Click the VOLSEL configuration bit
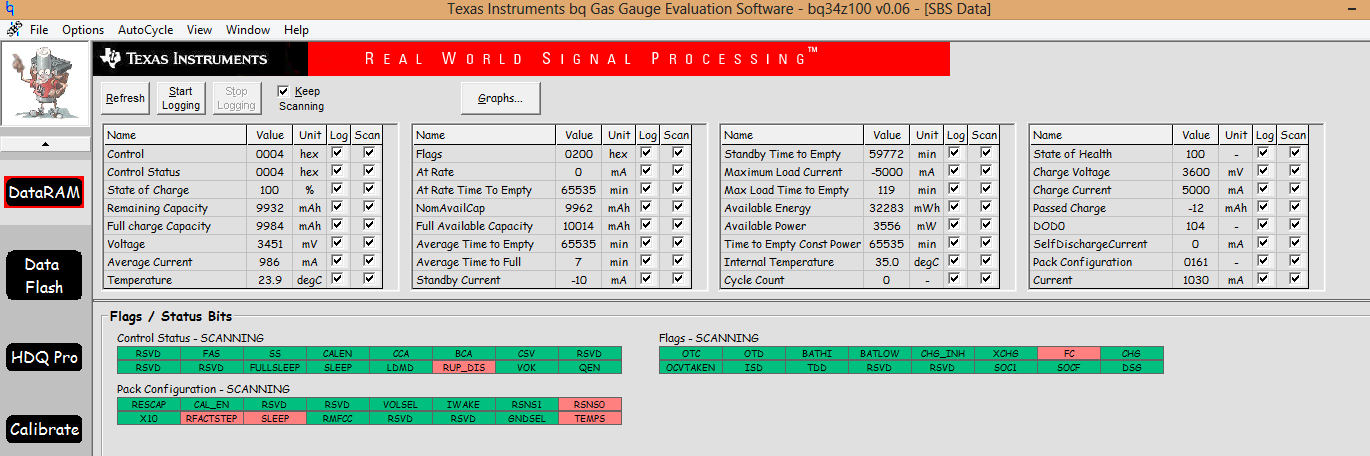 (401, 404)
